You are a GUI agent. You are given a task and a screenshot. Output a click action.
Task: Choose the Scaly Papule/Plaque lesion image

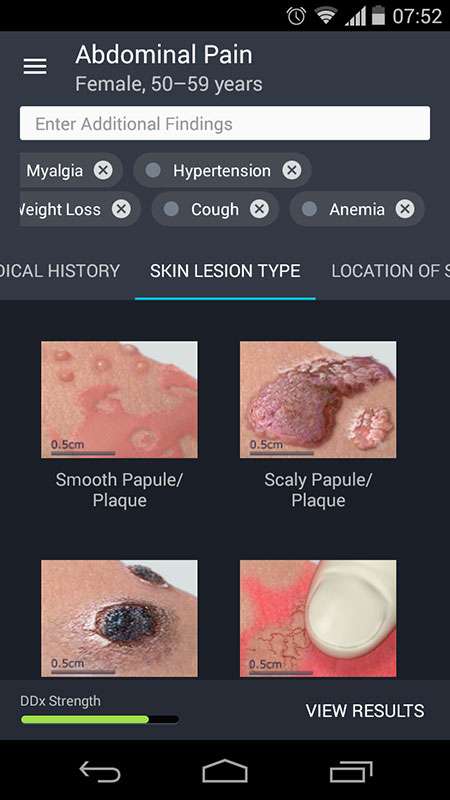[318, 399]
